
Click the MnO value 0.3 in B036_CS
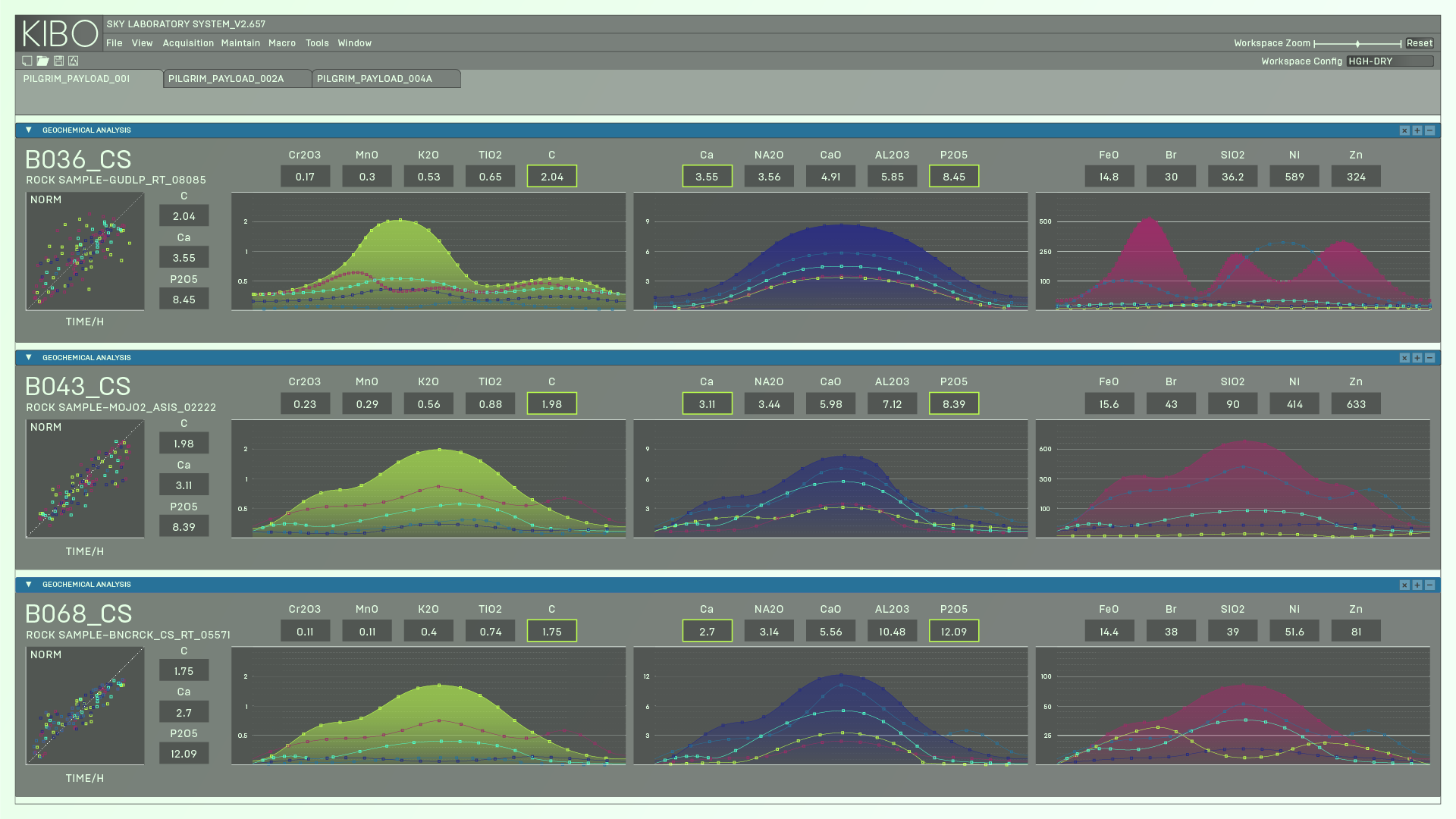pyautogui.click(x=367, y=177)
